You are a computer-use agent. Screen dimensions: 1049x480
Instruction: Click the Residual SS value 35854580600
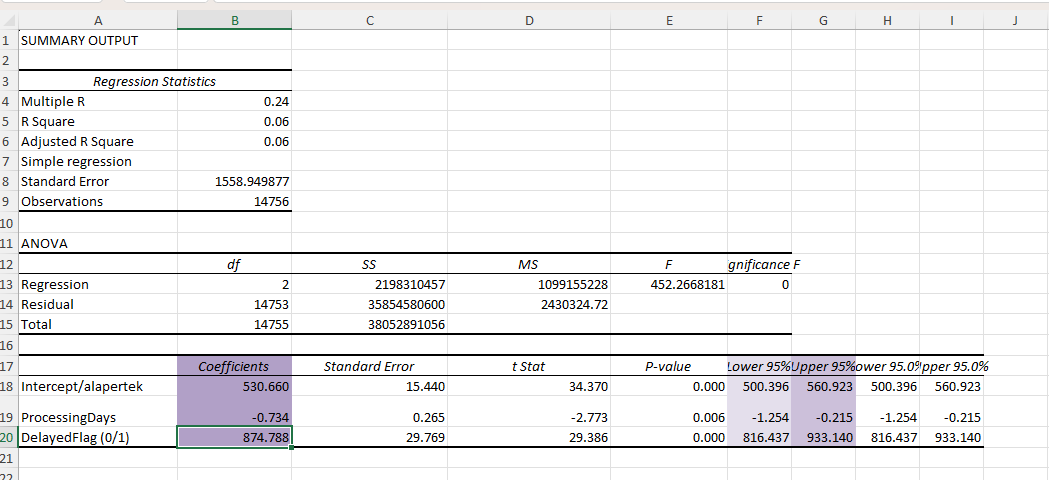pyautogui.click(x=370, y=305)
